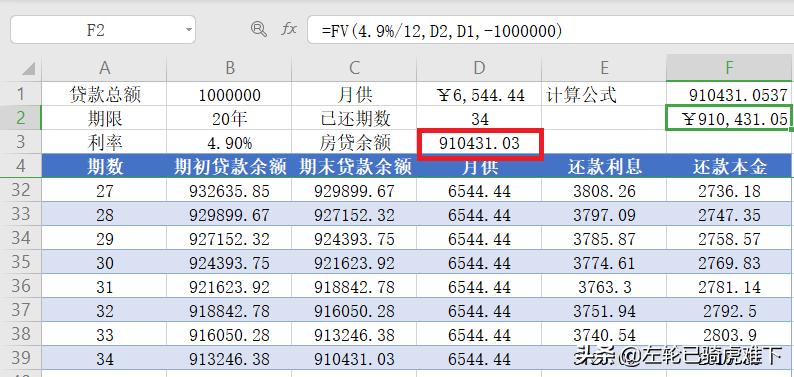Click the 20年 cell

click(x=229, y=118)
